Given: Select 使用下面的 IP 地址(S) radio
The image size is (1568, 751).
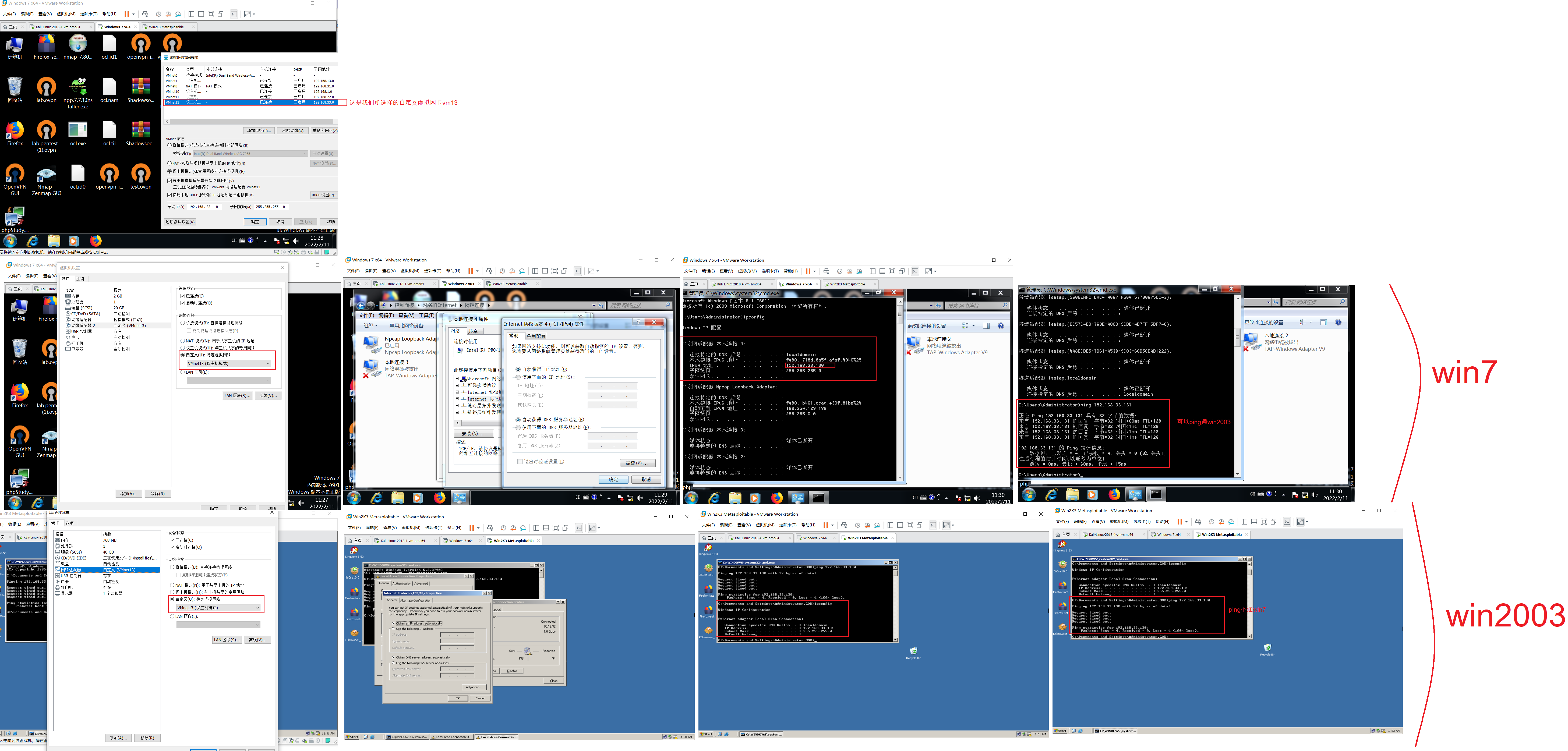Looking at the screenshot, I should pos(518,377).
